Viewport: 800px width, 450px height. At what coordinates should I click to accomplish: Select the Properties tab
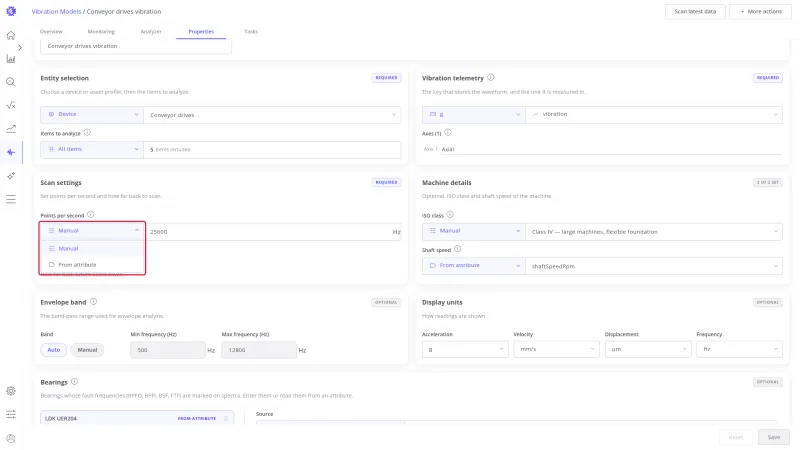point(201,32)
